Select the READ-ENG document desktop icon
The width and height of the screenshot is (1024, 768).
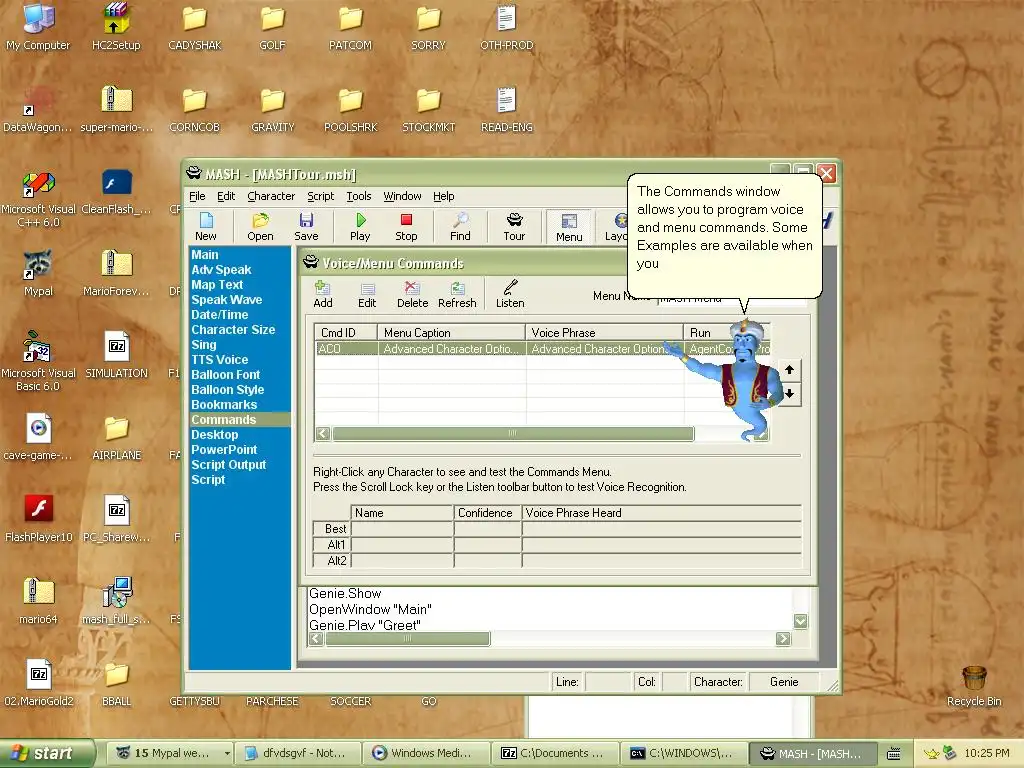tap(507, 109)
